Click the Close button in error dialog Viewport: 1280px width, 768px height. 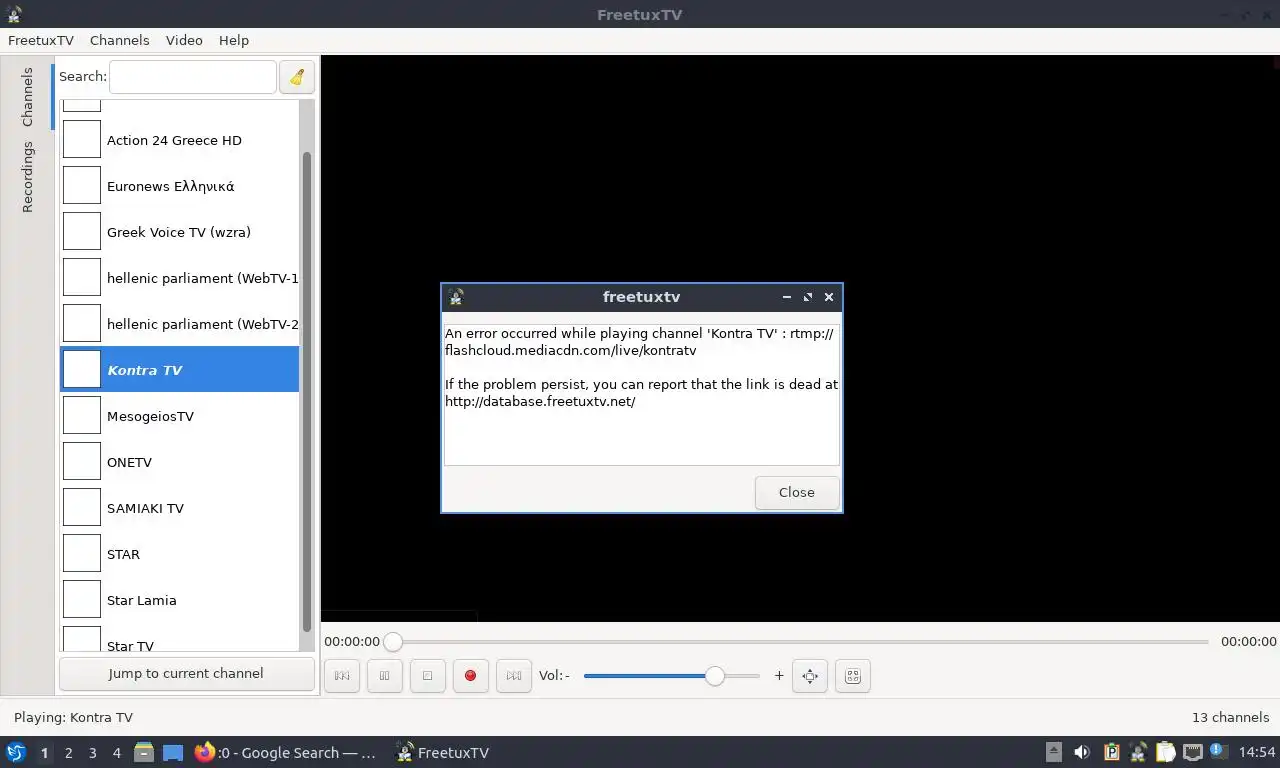(x=797, y=492)
